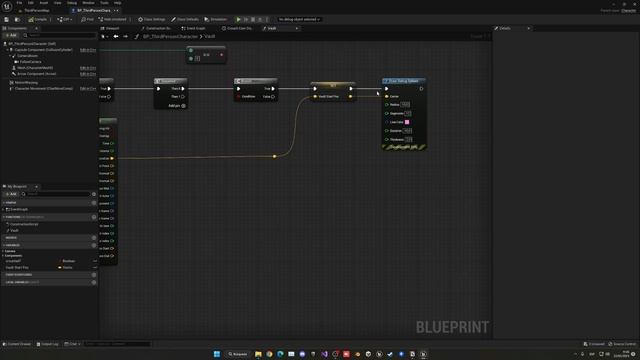Add a new variable with plus icon

(x=94, y=245)
